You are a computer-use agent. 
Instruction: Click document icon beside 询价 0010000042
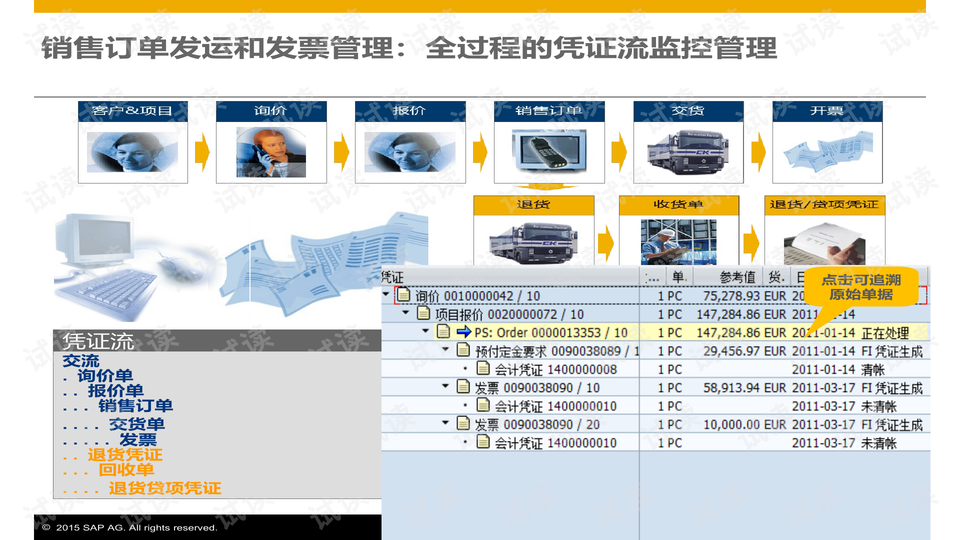click(x=404, y=296)
